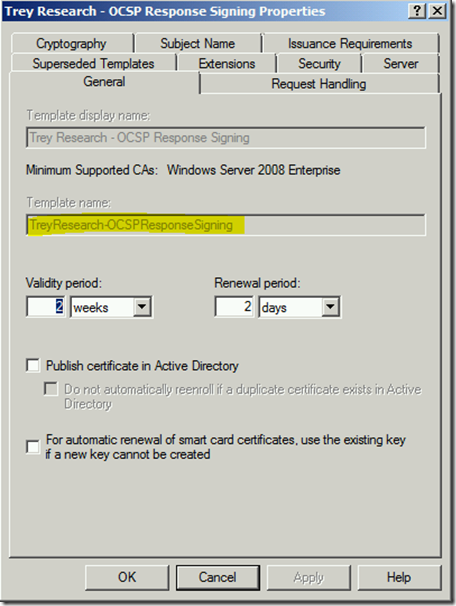Click the Validity period number field
The height and width of the screenshot is (606, 456).
46,307
